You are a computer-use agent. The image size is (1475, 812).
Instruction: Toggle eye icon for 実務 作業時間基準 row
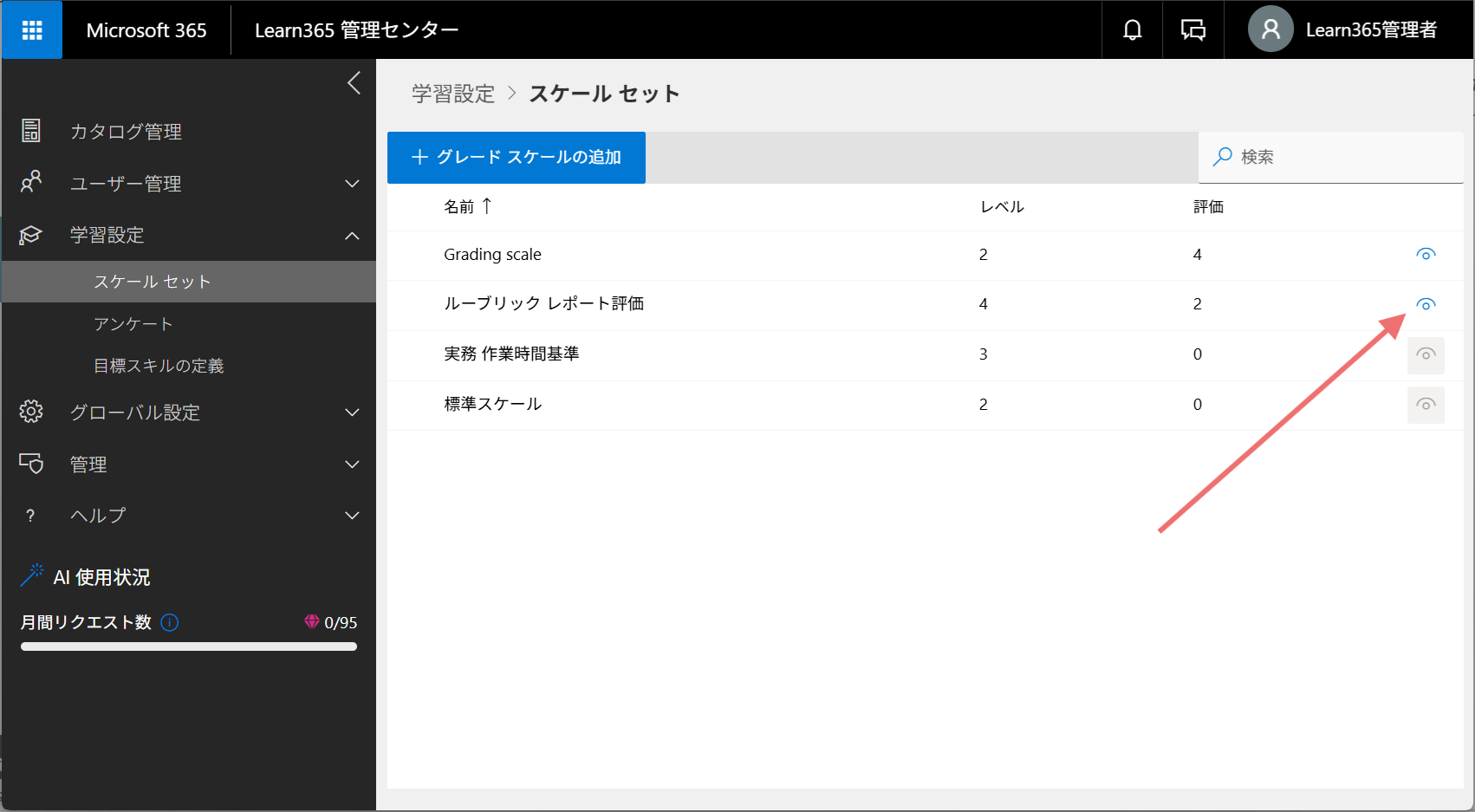[1426, 354]
